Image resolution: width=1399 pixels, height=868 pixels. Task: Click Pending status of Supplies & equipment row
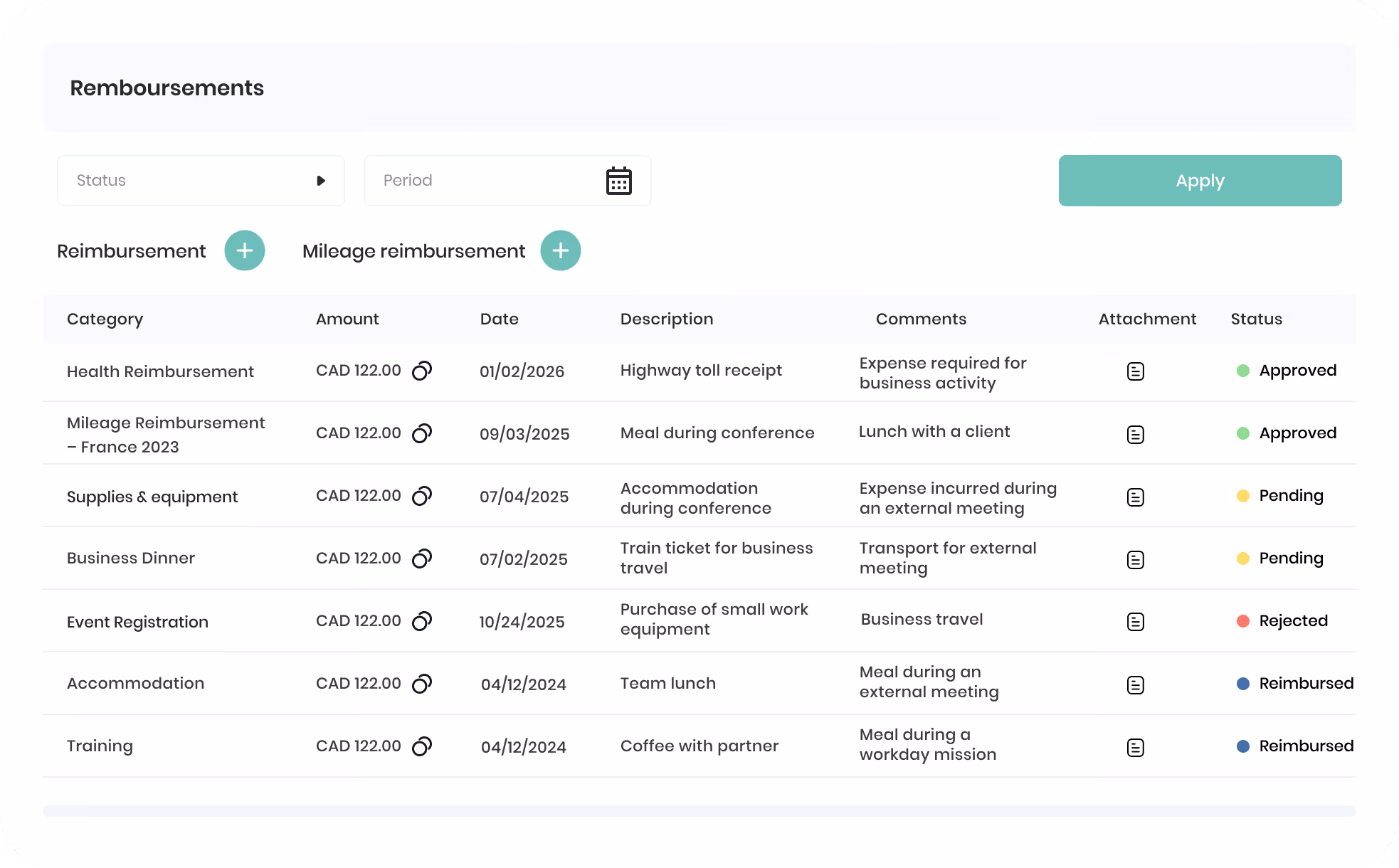[1280, 496]
